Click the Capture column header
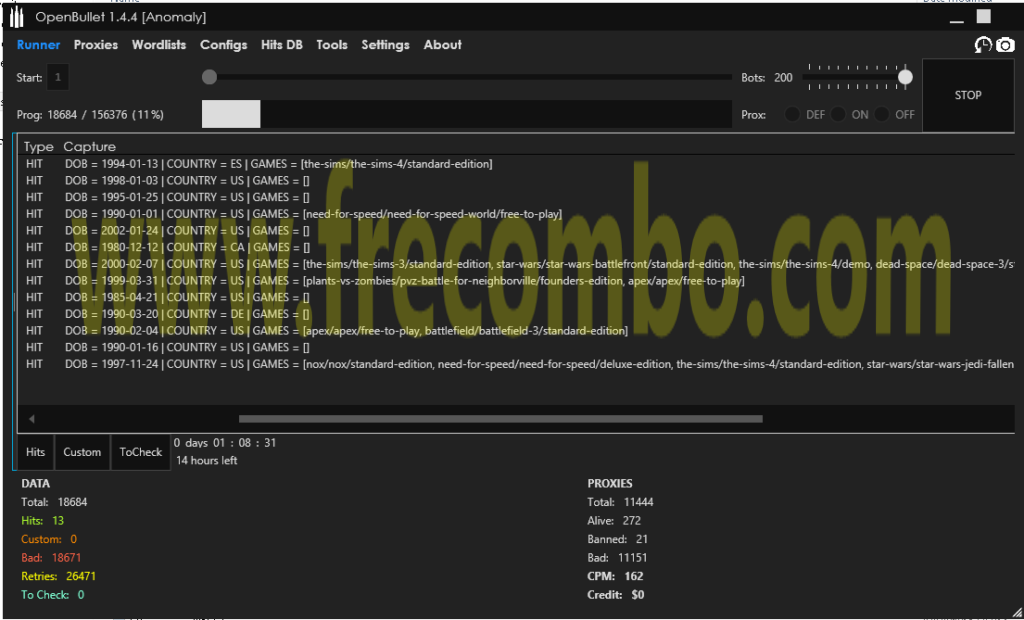The height and width of the screenshot is (620, 1024). point(89,147)
